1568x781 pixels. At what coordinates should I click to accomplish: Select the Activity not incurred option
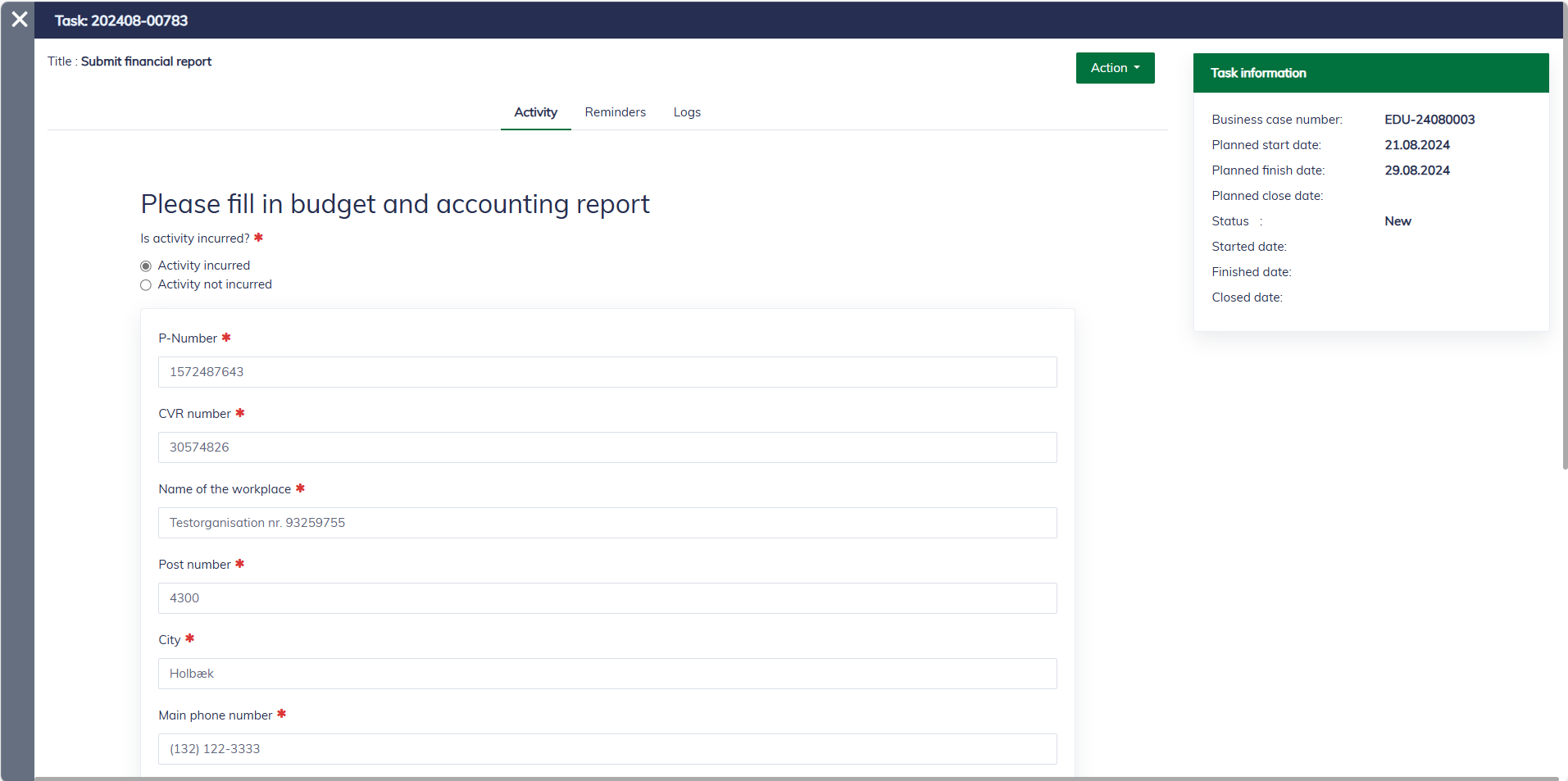tap(146, 285)
